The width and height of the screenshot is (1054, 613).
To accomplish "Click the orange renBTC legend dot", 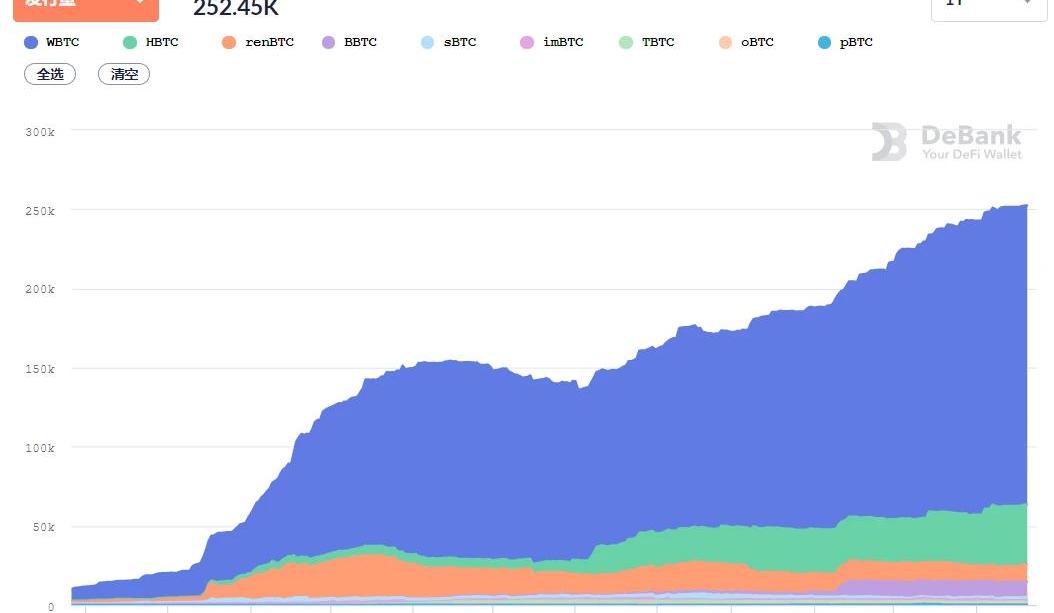I will tap(229, 43).
